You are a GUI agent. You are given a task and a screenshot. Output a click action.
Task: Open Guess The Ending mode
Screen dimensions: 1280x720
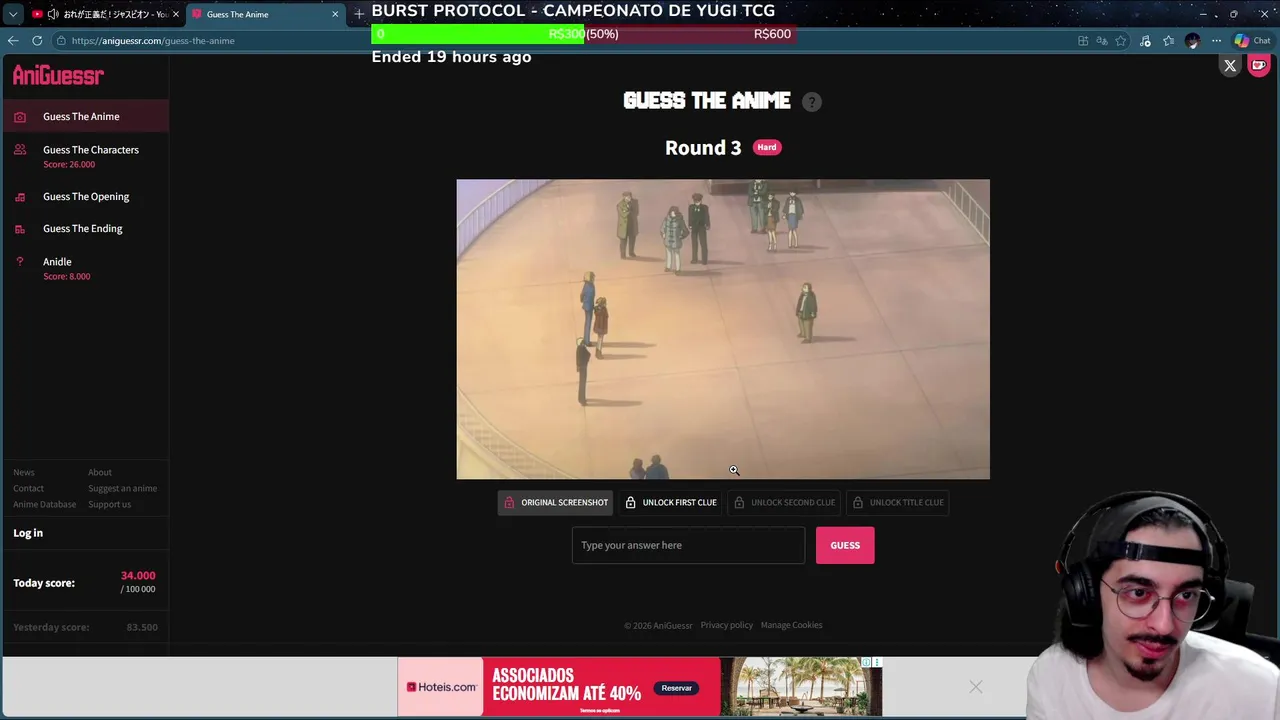(84, 228)
